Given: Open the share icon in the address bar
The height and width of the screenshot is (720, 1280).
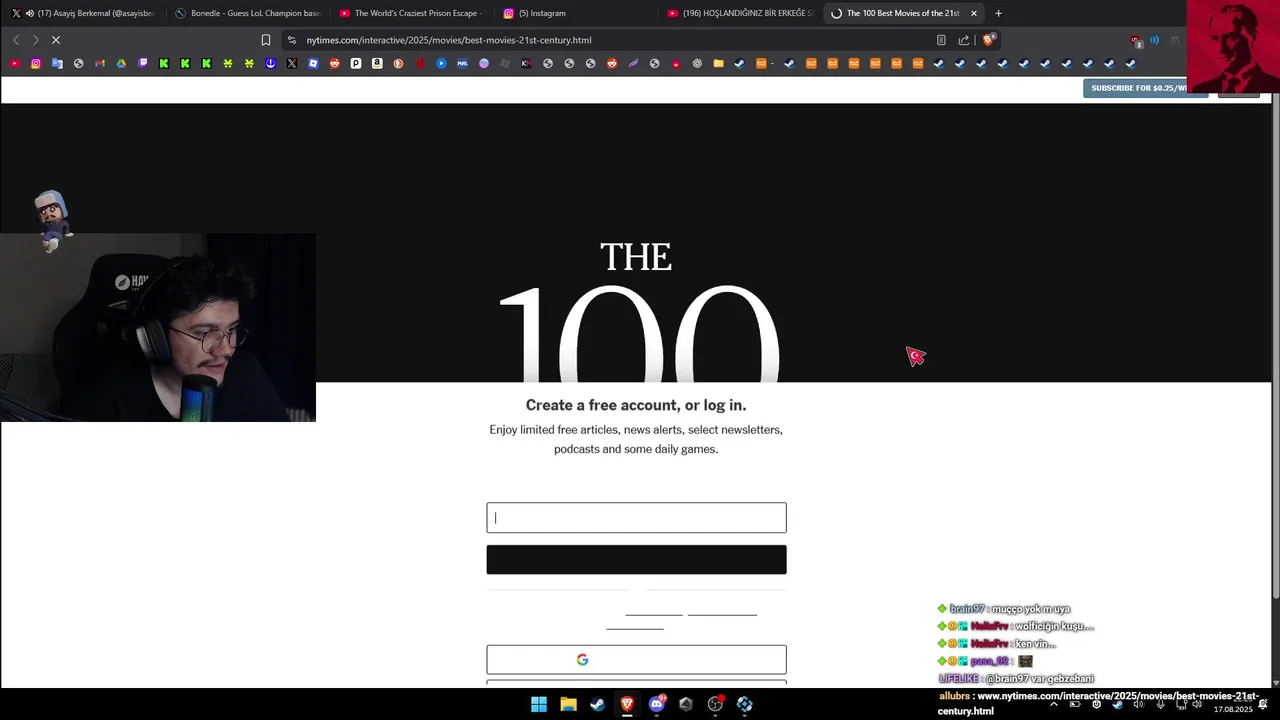Looking at the screenshot, I should (964, 40).
